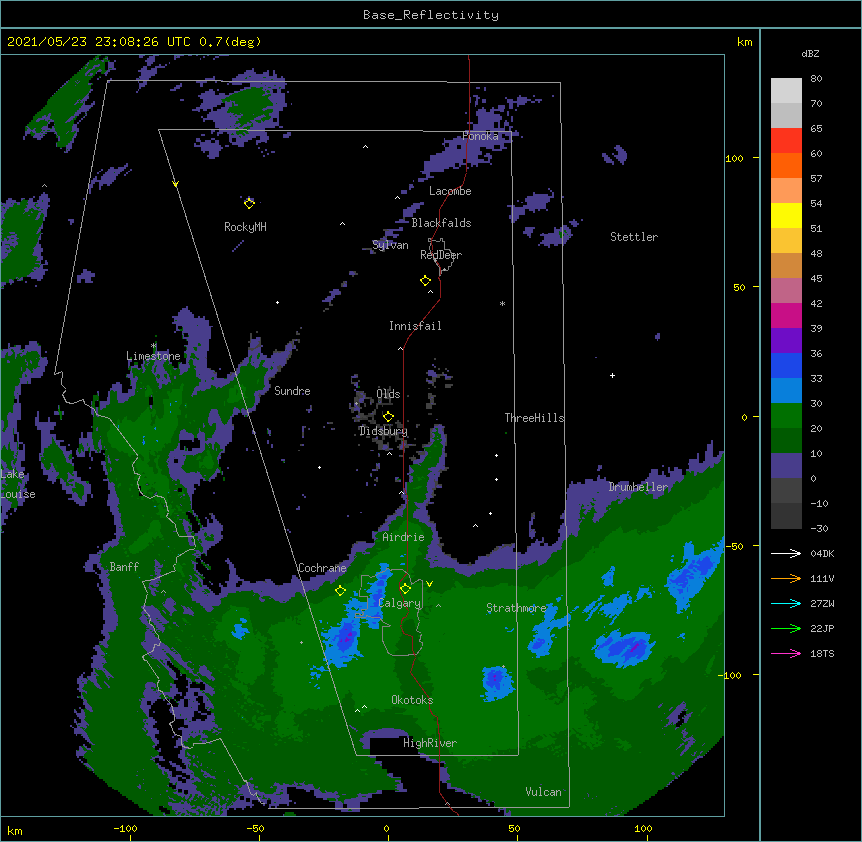Click the white 04DK arrow in legend
Image resolution: width=862 pixels, height=842 pixels.
pyautogui.click(x=786, y=553)
